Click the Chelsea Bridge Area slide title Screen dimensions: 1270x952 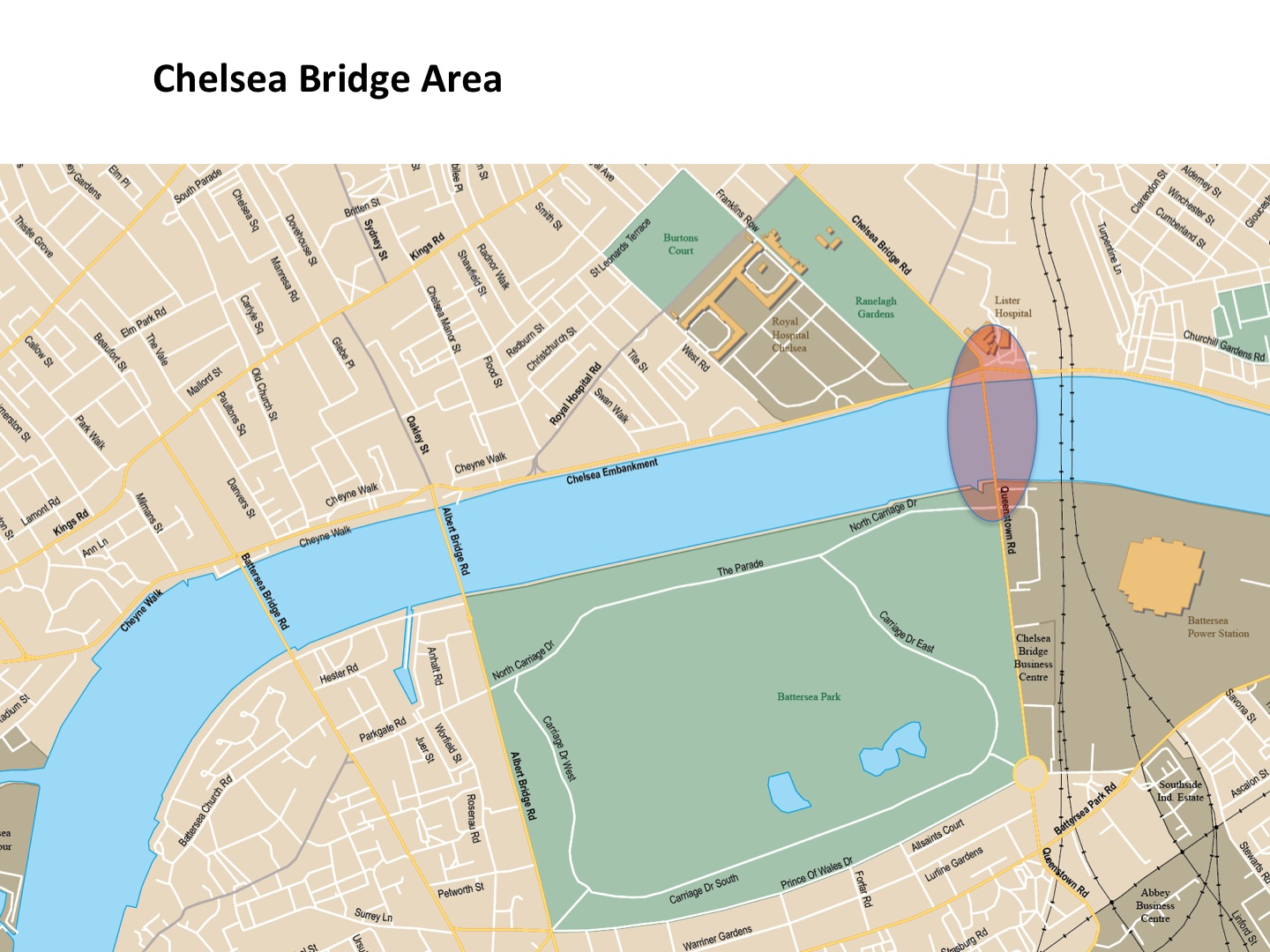(x=327, y=78)
